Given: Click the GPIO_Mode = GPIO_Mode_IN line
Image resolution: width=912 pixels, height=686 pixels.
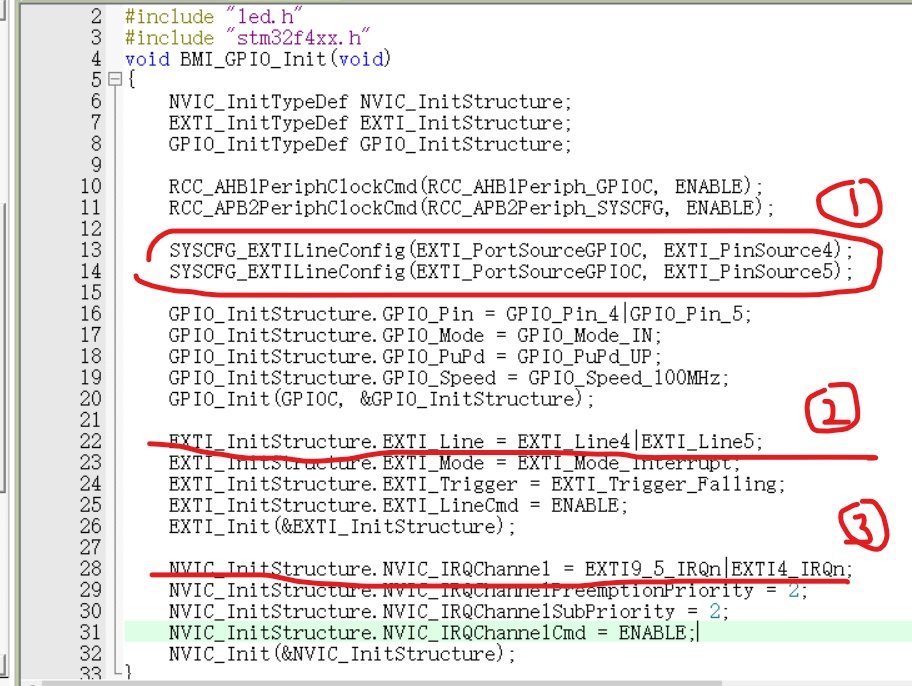Looking at the screenshot, I should click(415, 335).
